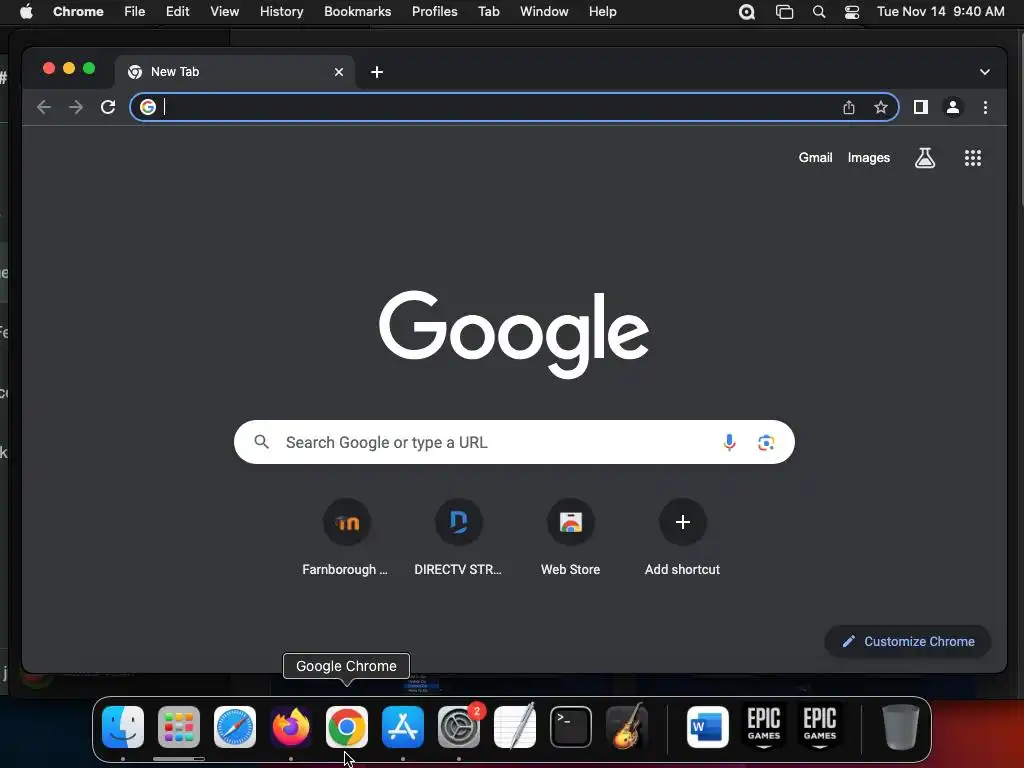Viewport: 1024px width, 768px height.
Task: Click the date and time in menu bar
Action: coord(940,12)
